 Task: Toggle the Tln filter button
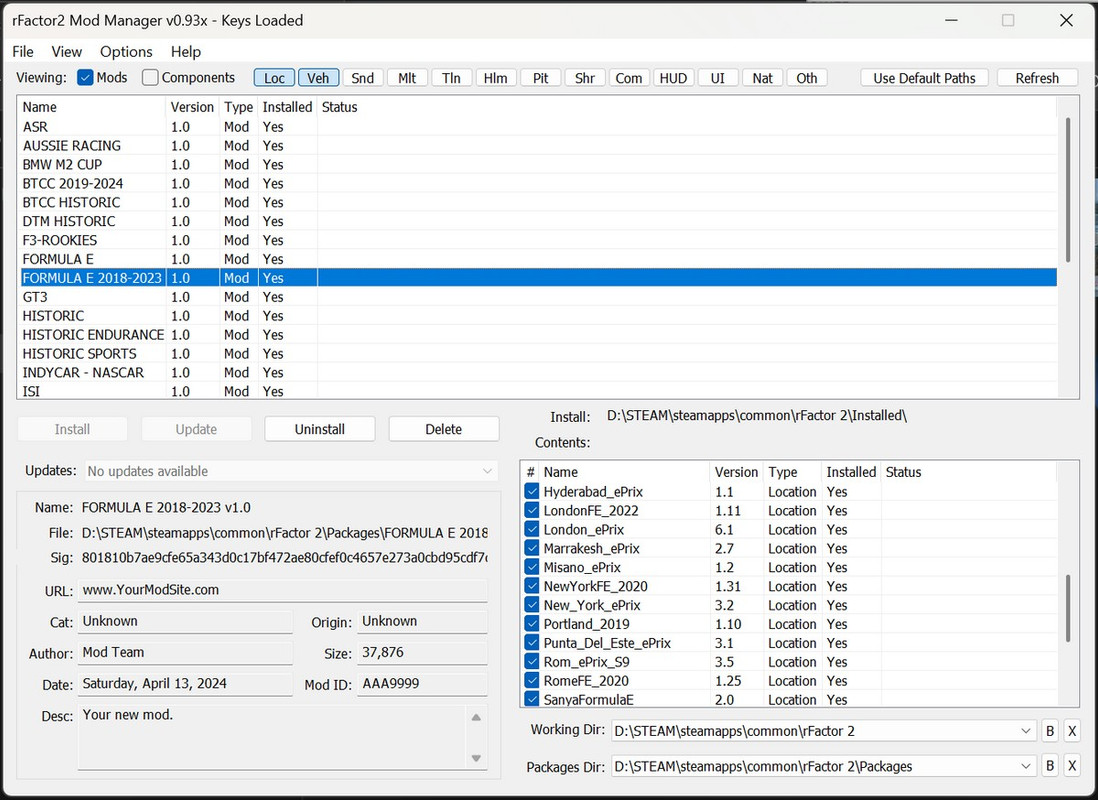452,78
